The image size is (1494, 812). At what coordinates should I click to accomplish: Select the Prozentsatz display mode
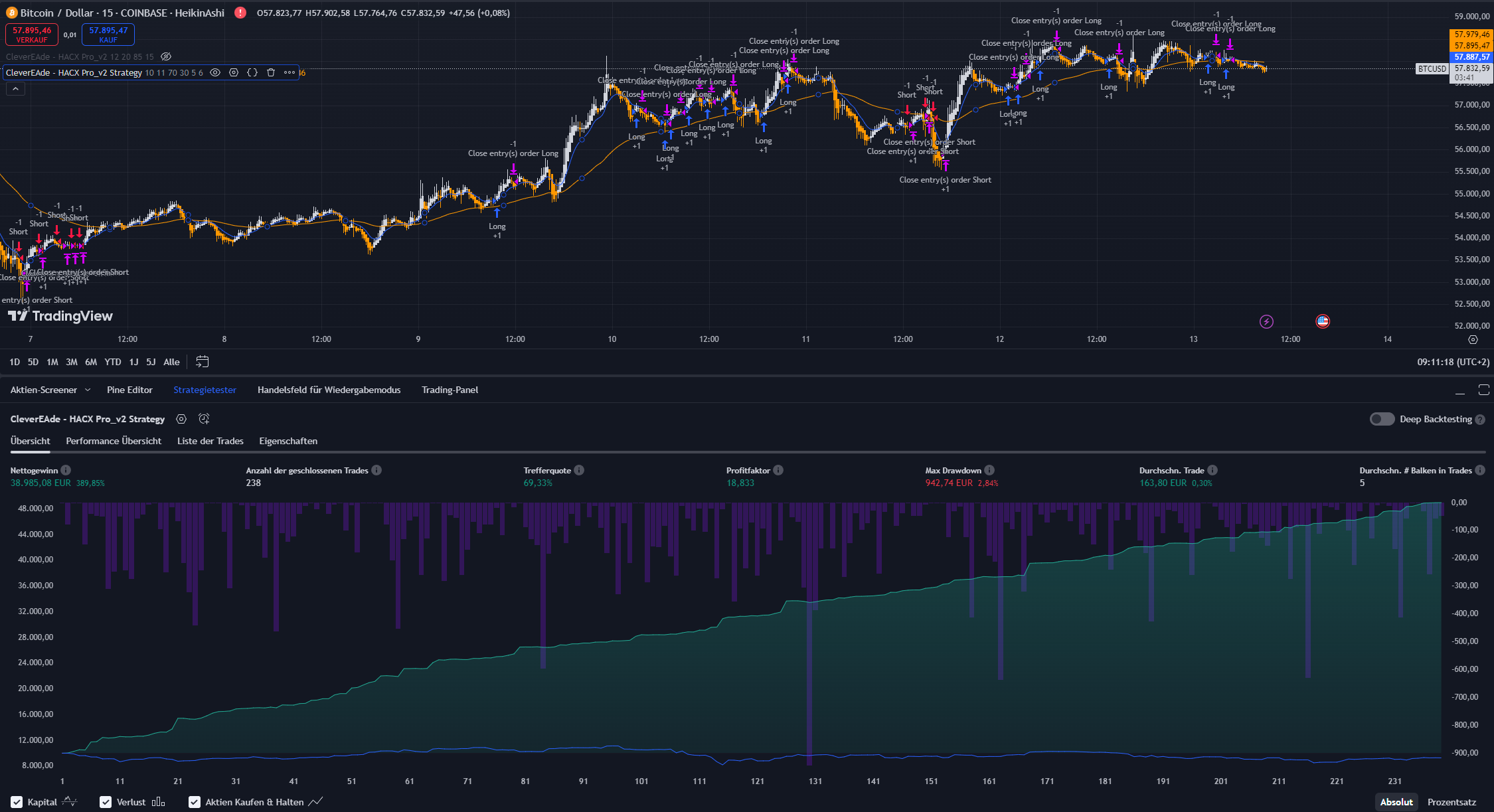point(1452,802)
